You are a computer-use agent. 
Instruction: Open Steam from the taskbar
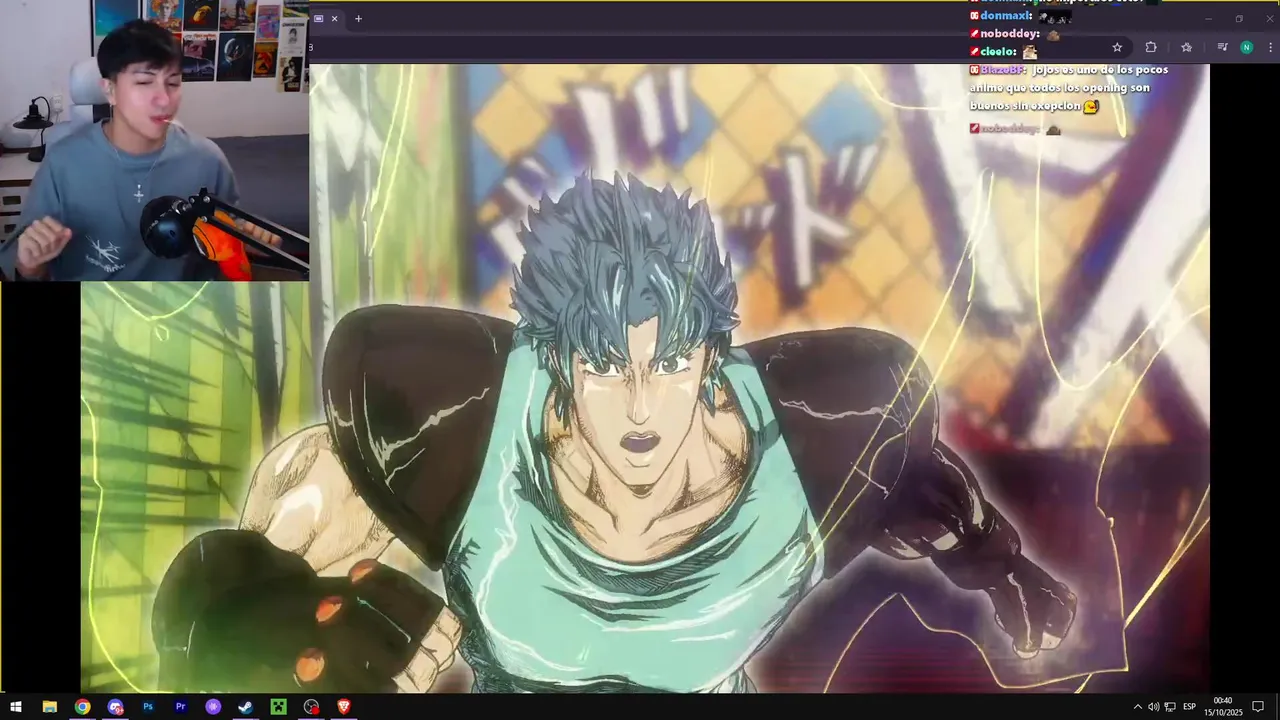[x=246, y=707]
